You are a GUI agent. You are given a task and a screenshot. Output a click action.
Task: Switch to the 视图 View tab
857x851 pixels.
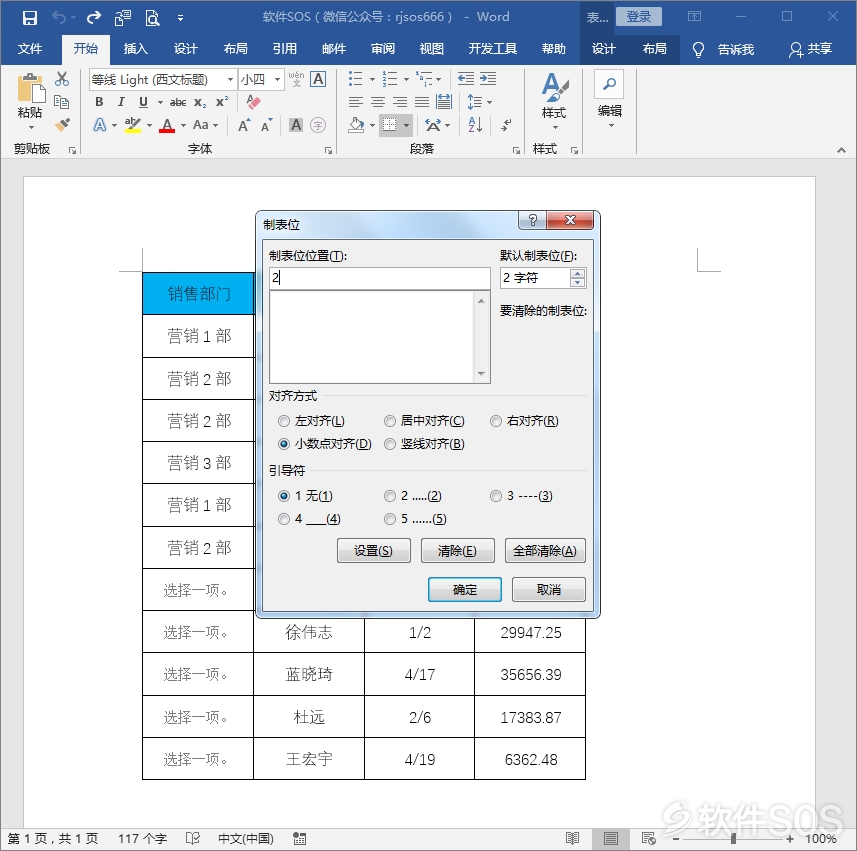coord(432,49)
